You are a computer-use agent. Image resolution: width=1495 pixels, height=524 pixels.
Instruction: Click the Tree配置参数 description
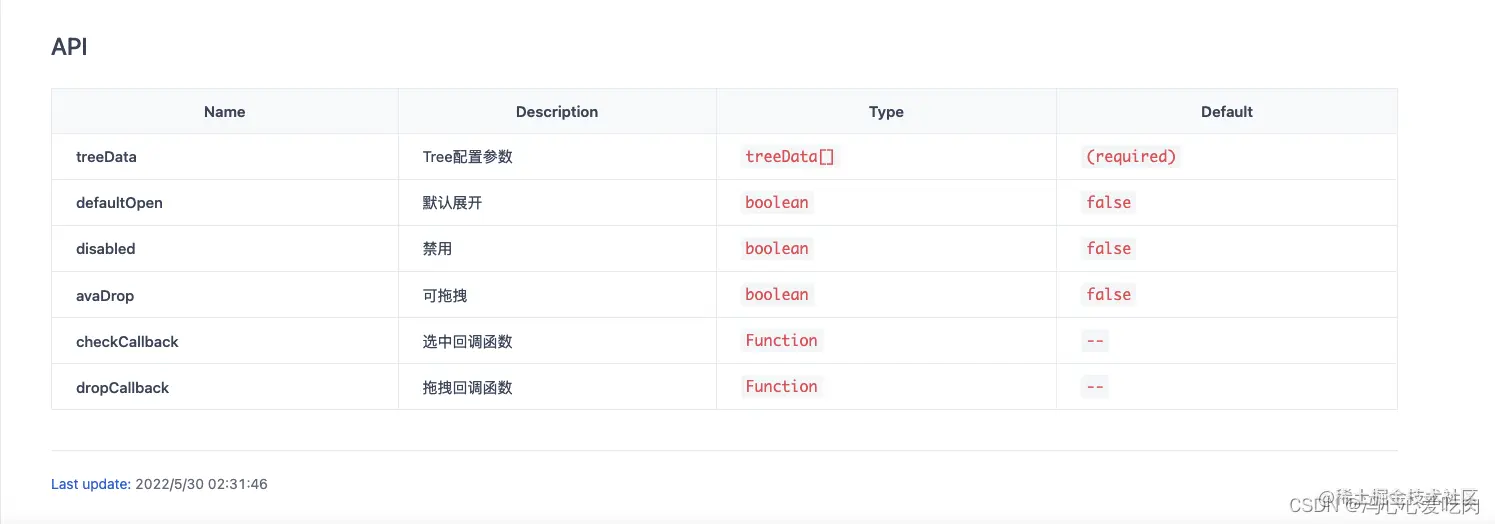[467, 157]
